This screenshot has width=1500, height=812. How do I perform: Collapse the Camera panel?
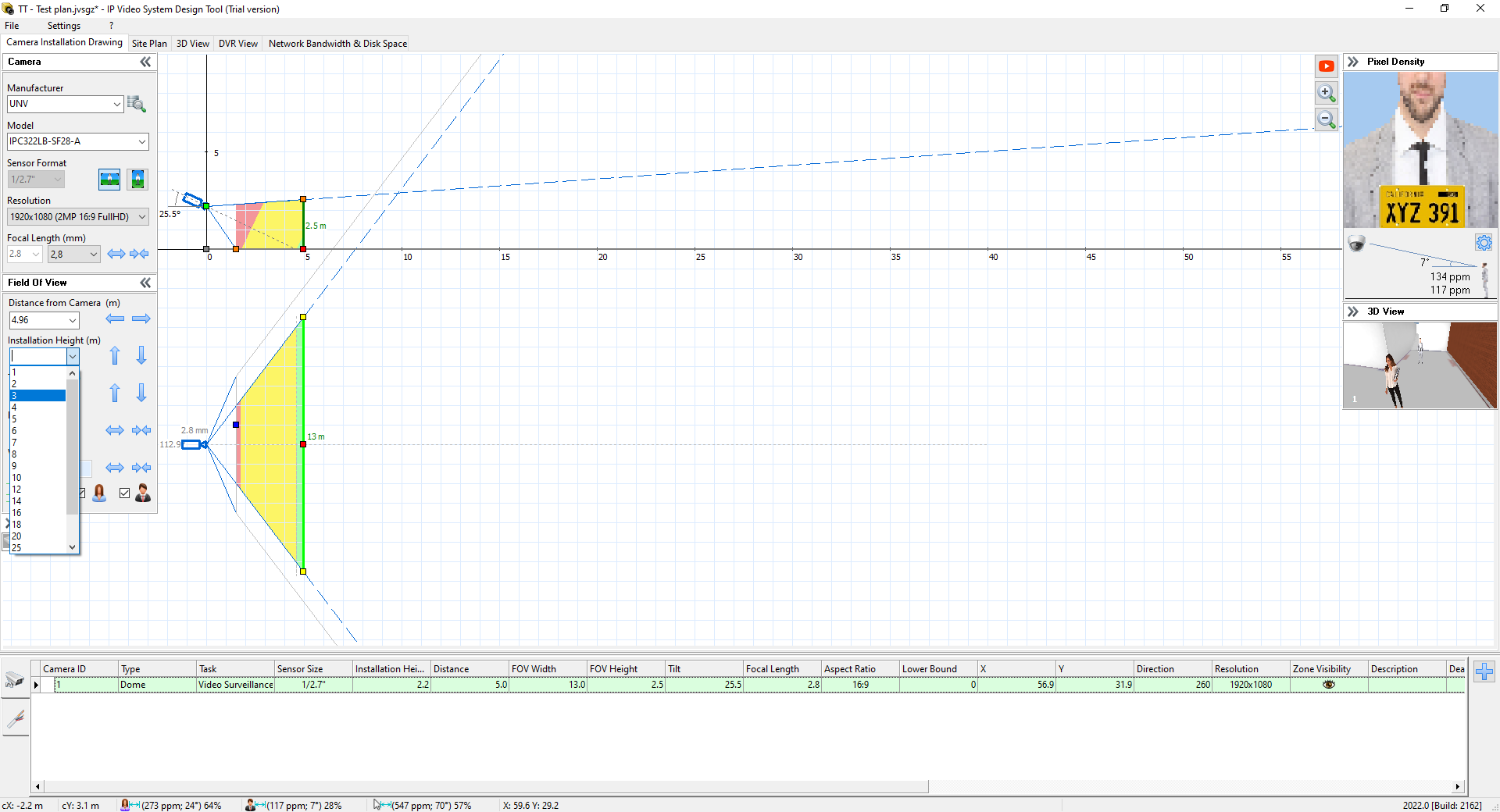coord(145,62)
